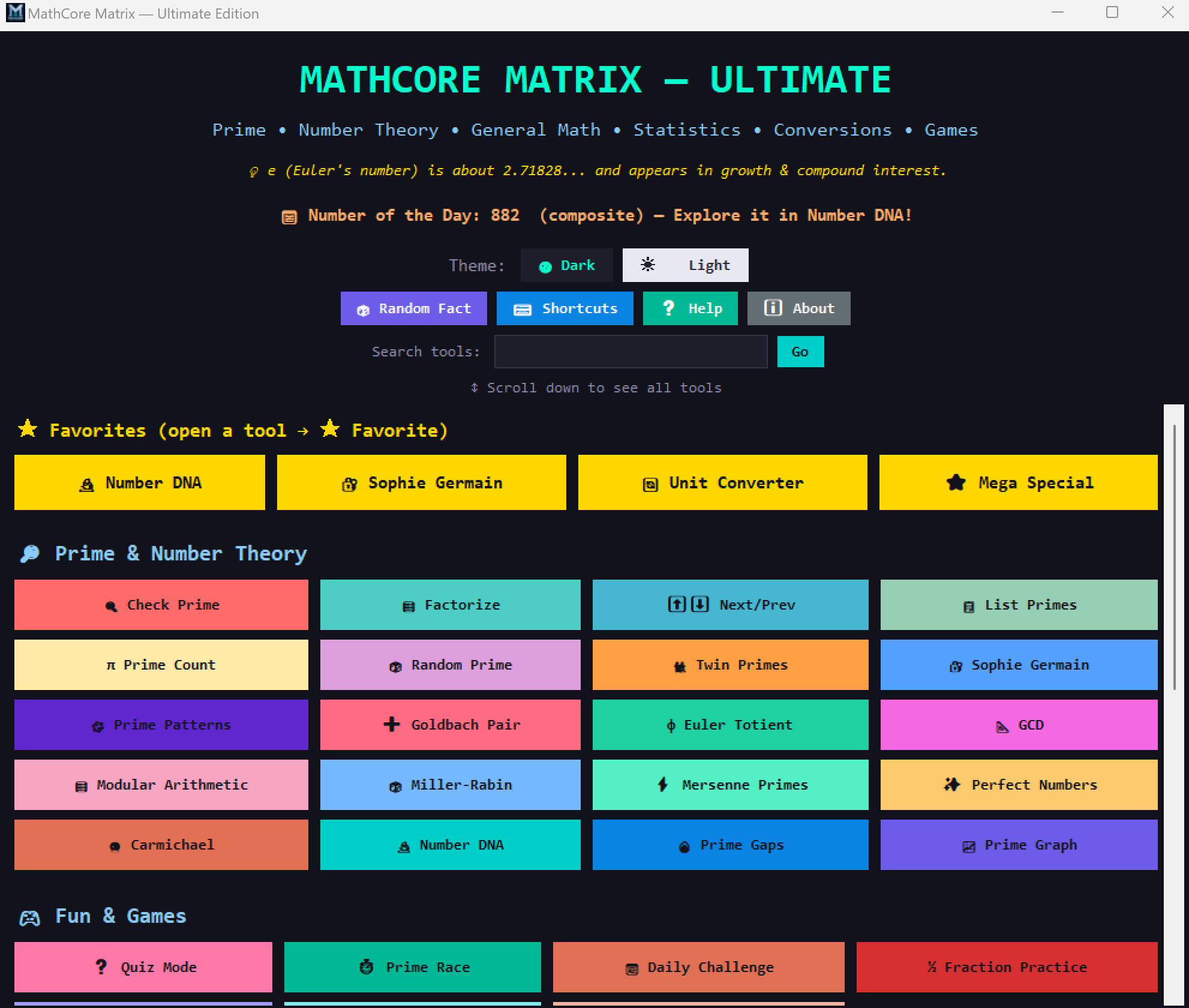Open Prime Graph tool
This screenshot has height=1008, width=1189.
pos(1019,845)
